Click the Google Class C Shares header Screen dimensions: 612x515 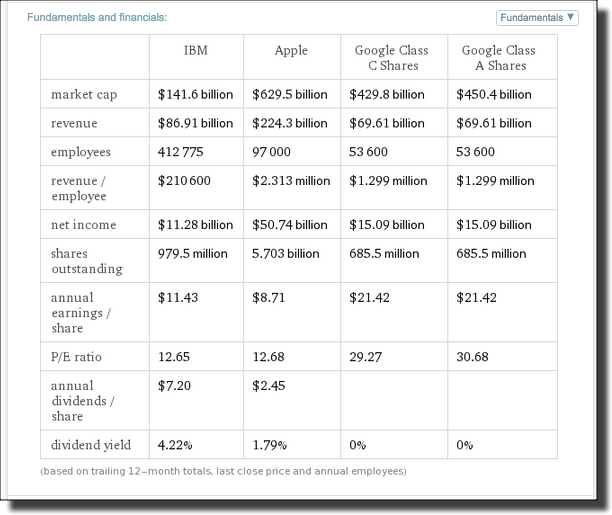pos(391,58)
